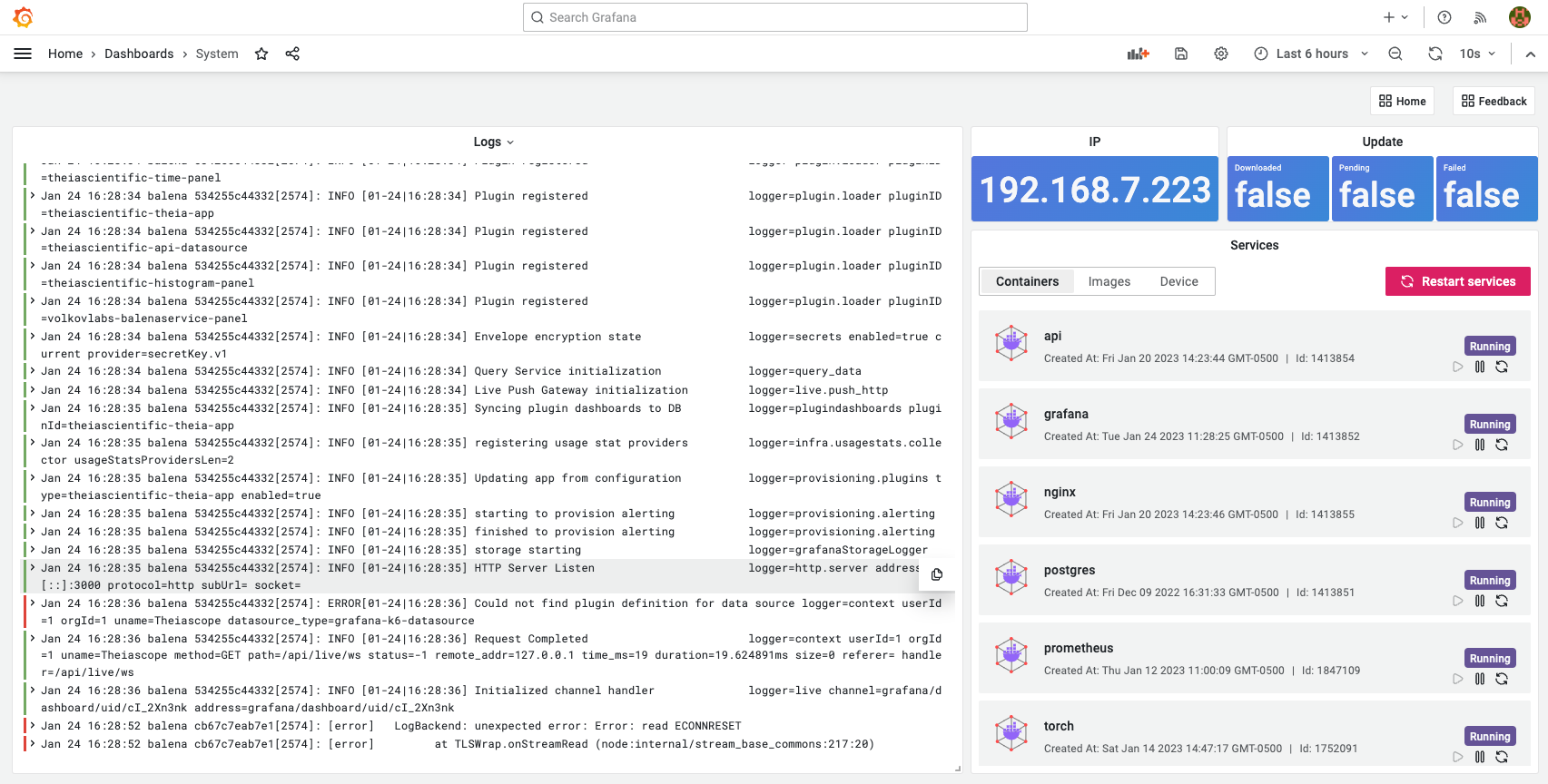Viewport: 1548px width, 784px height.
Task: Open the 10s refresh interval dropdown
Action: click(x=1477, y=54)
